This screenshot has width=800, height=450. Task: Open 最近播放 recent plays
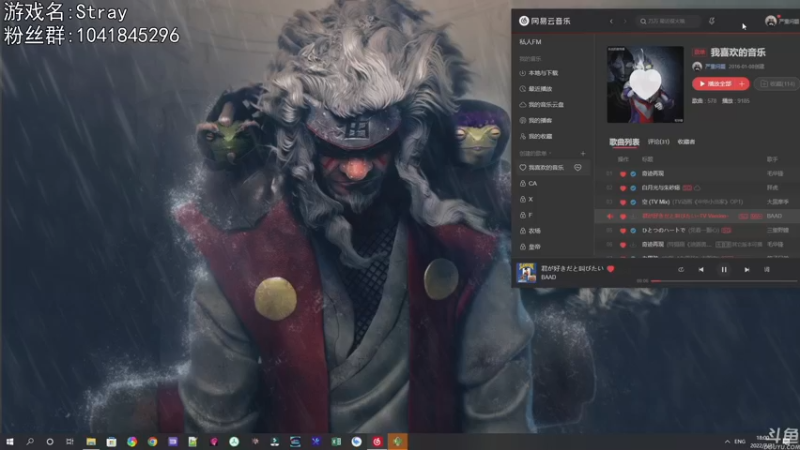536,89
